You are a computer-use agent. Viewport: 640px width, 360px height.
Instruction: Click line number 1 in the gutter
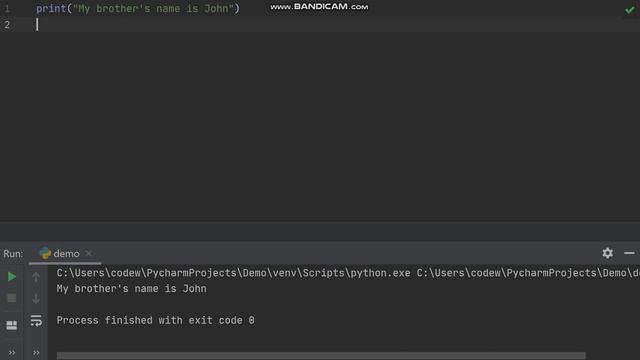click(7, 9)
